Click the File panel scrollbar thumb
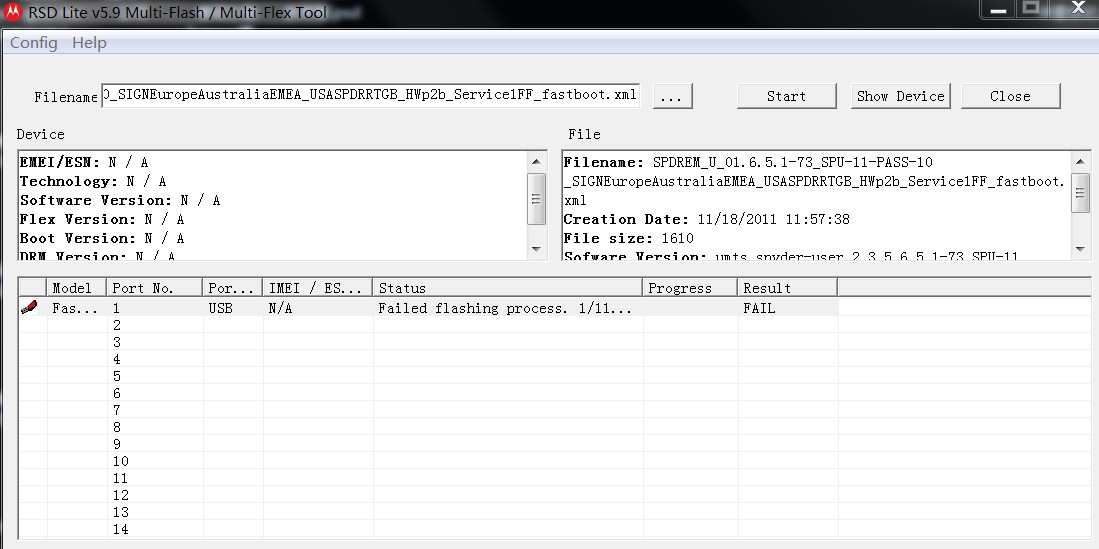This screenshot has width=1099, height=549. pyautogui.click(x=1080, y=193)
